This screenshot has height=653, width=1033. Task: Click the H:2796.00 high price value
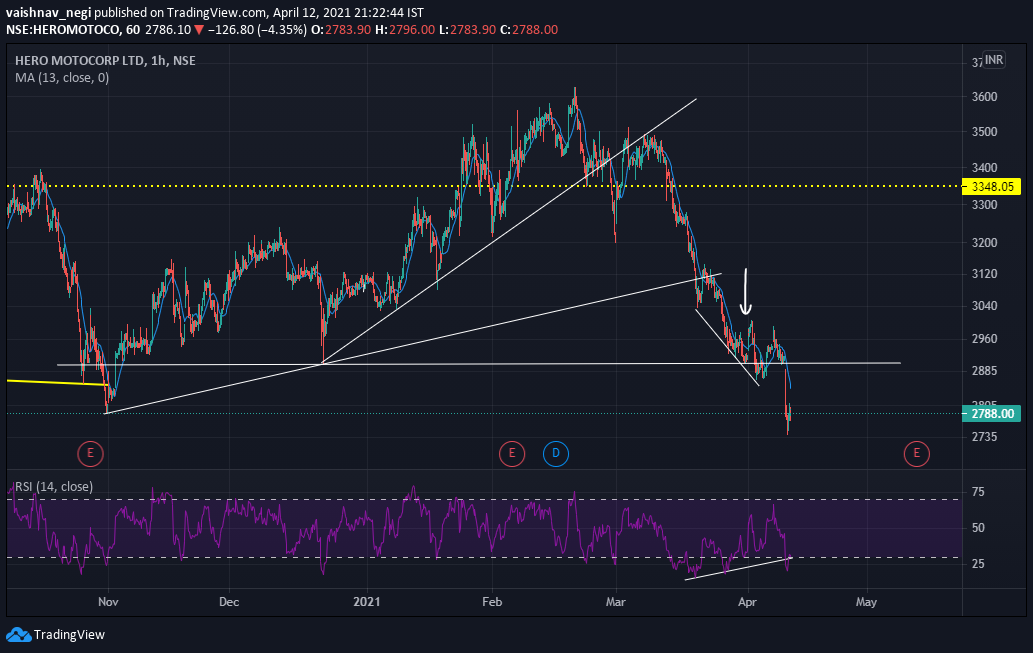click(405, 30)
